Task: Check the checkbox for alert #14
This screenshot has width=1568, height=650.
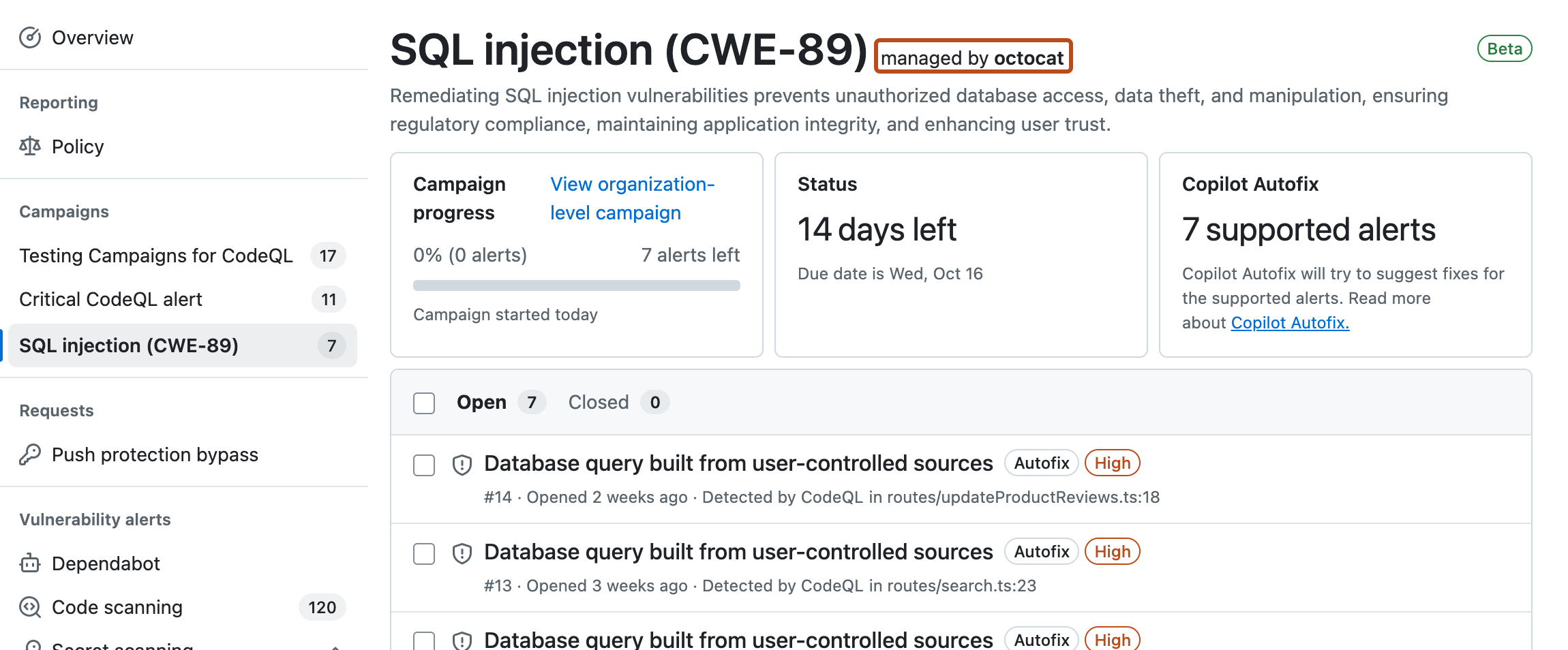Action: (x=423, y=465)
